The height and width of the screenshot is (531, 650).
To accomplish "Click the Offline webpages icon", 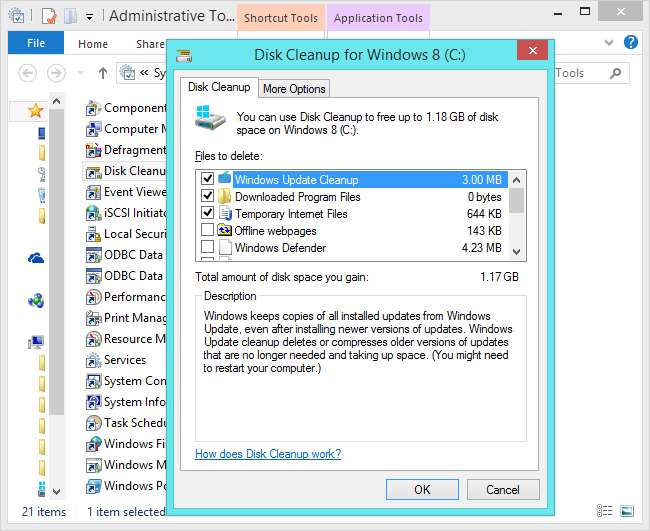I will click(225, 230).
